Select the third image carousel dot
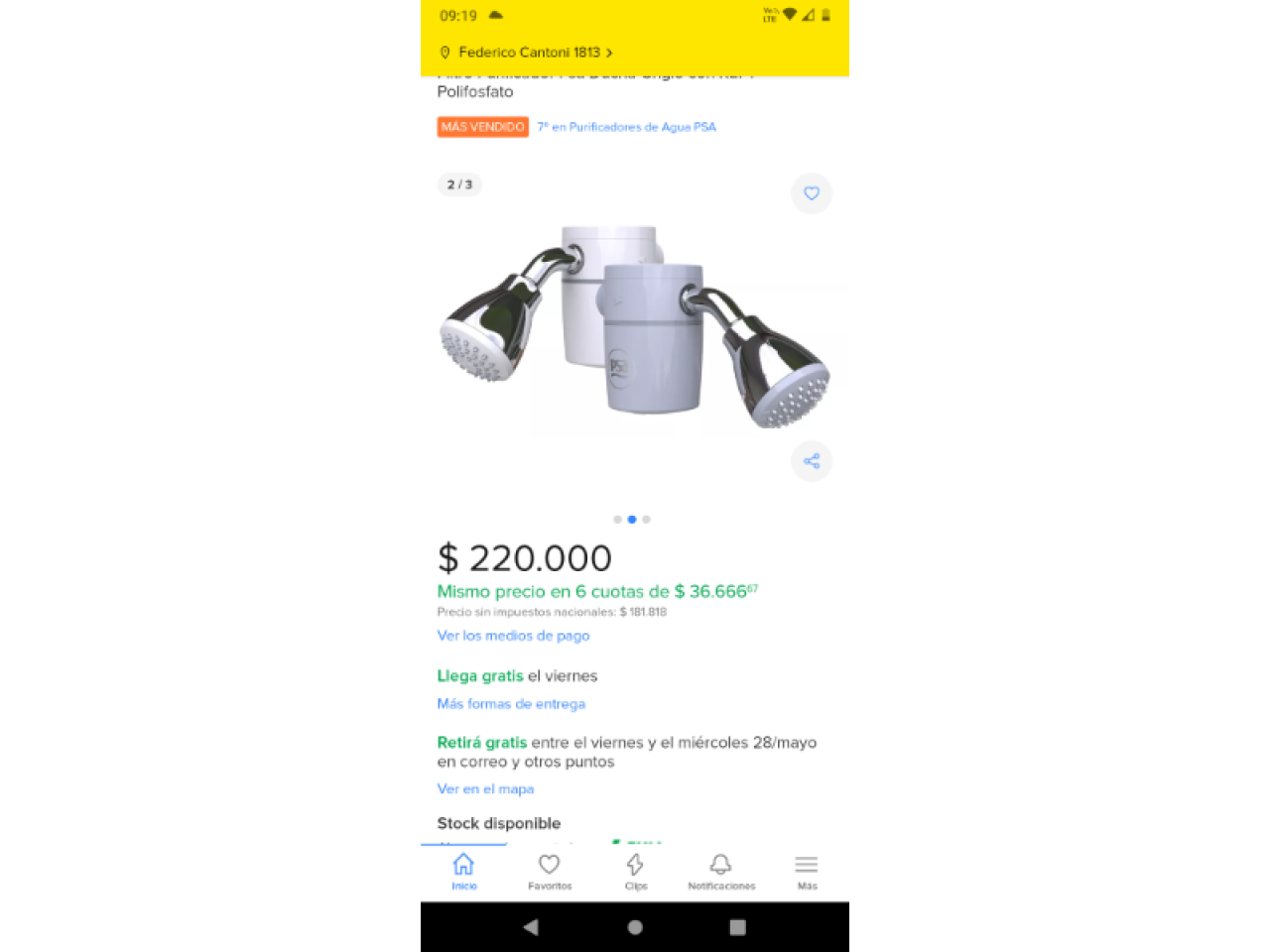1270x952 pixels. click(x=646, y=520)
